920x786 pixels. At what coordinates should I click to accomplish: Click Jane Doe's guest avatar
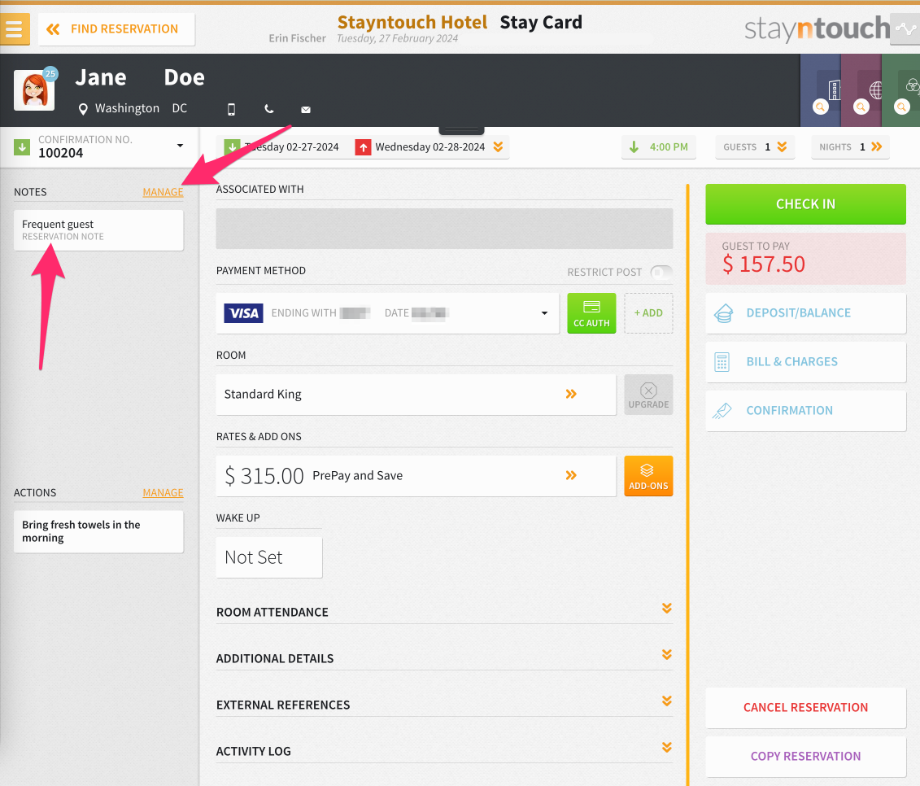(x=34, y=90)
